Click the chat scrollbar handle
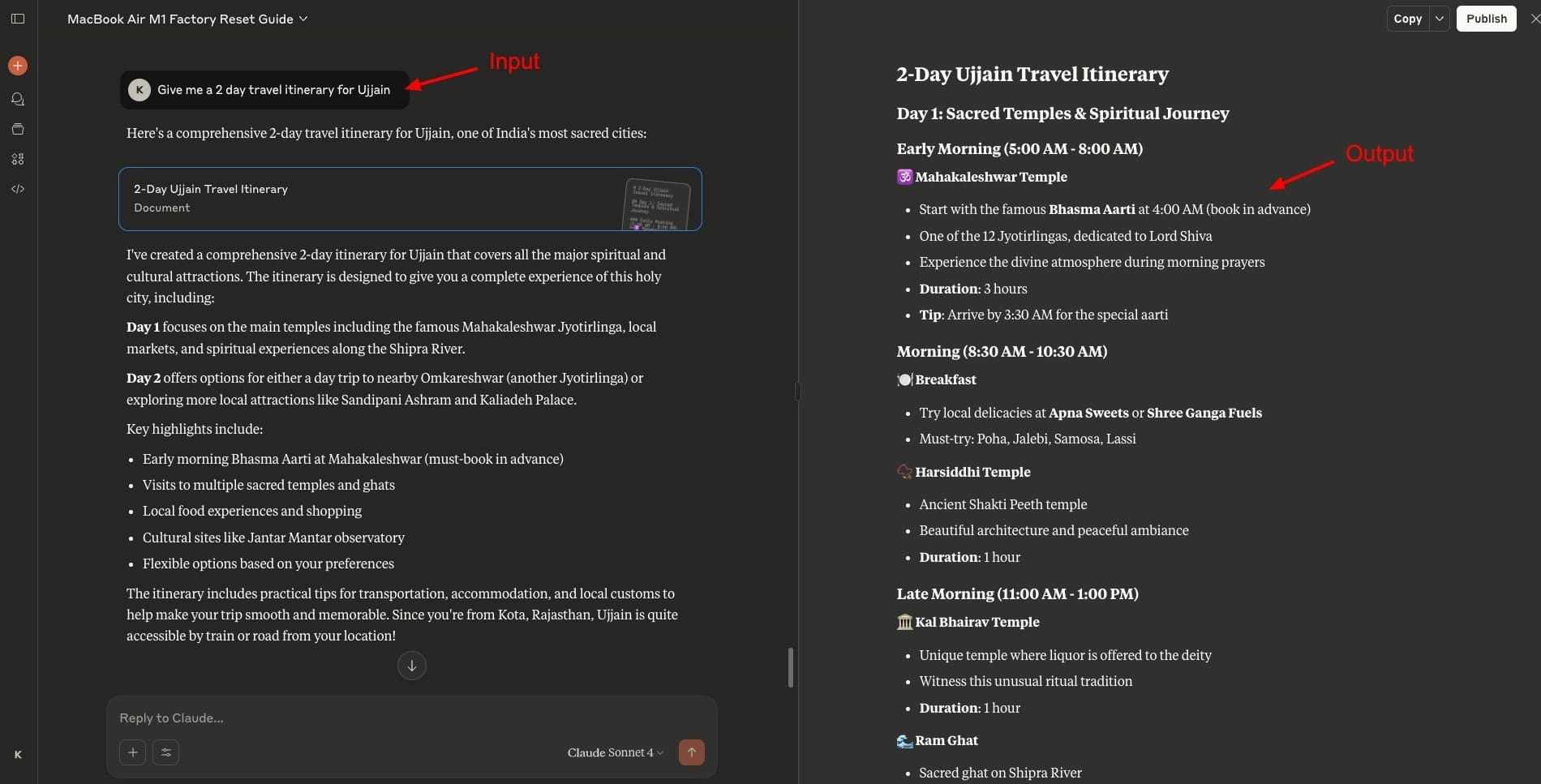This screenshot has height=784, width=1541. pos(791,667)
